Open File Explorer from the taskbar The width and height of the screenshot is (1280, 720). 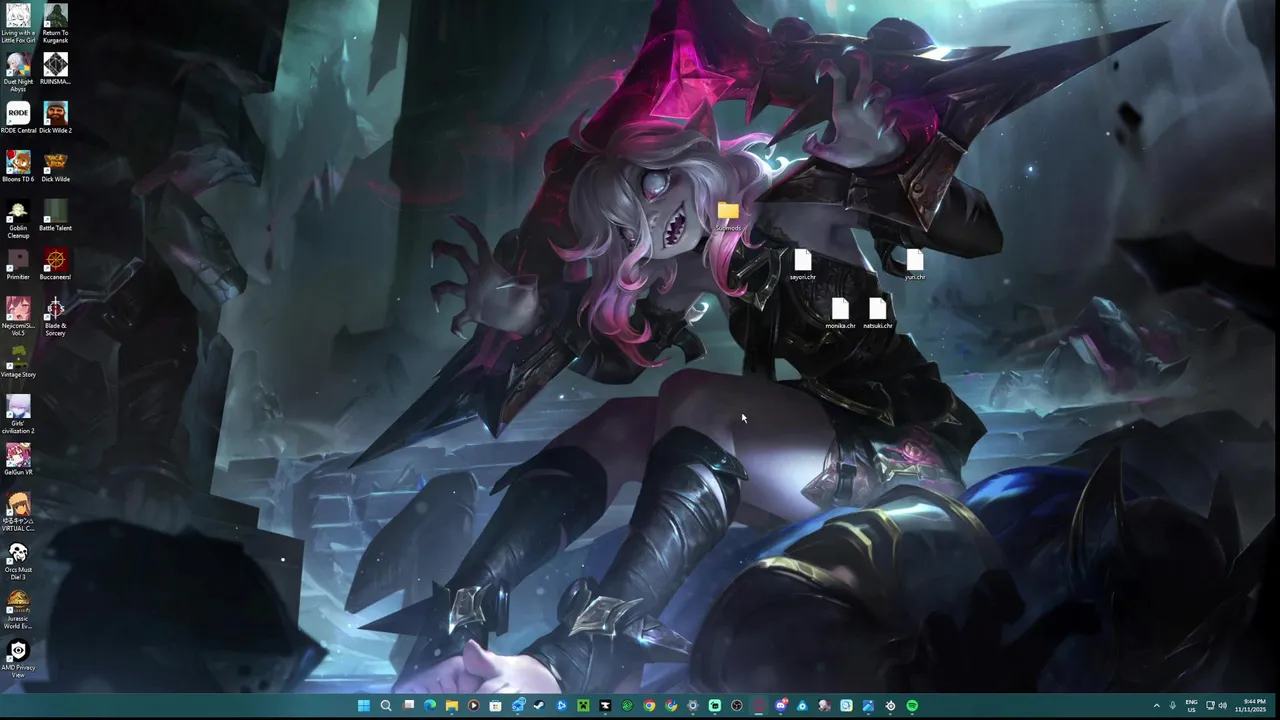[x=452, y=705]
